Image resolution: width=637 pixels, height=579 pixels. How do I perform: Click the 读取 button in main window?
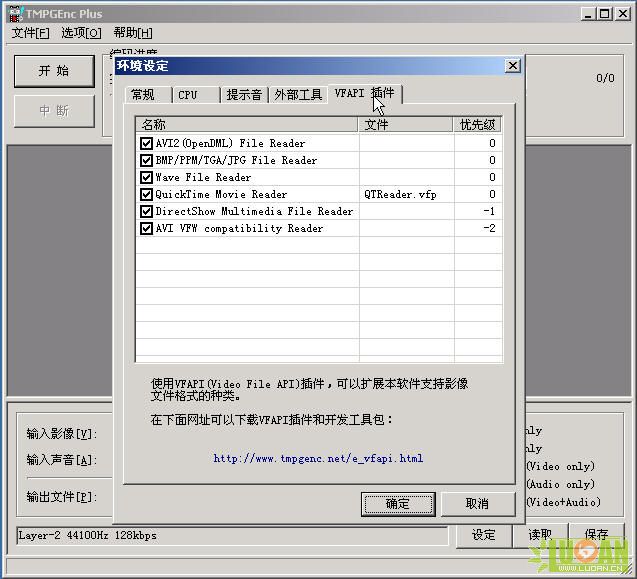(x=540, y=535)
